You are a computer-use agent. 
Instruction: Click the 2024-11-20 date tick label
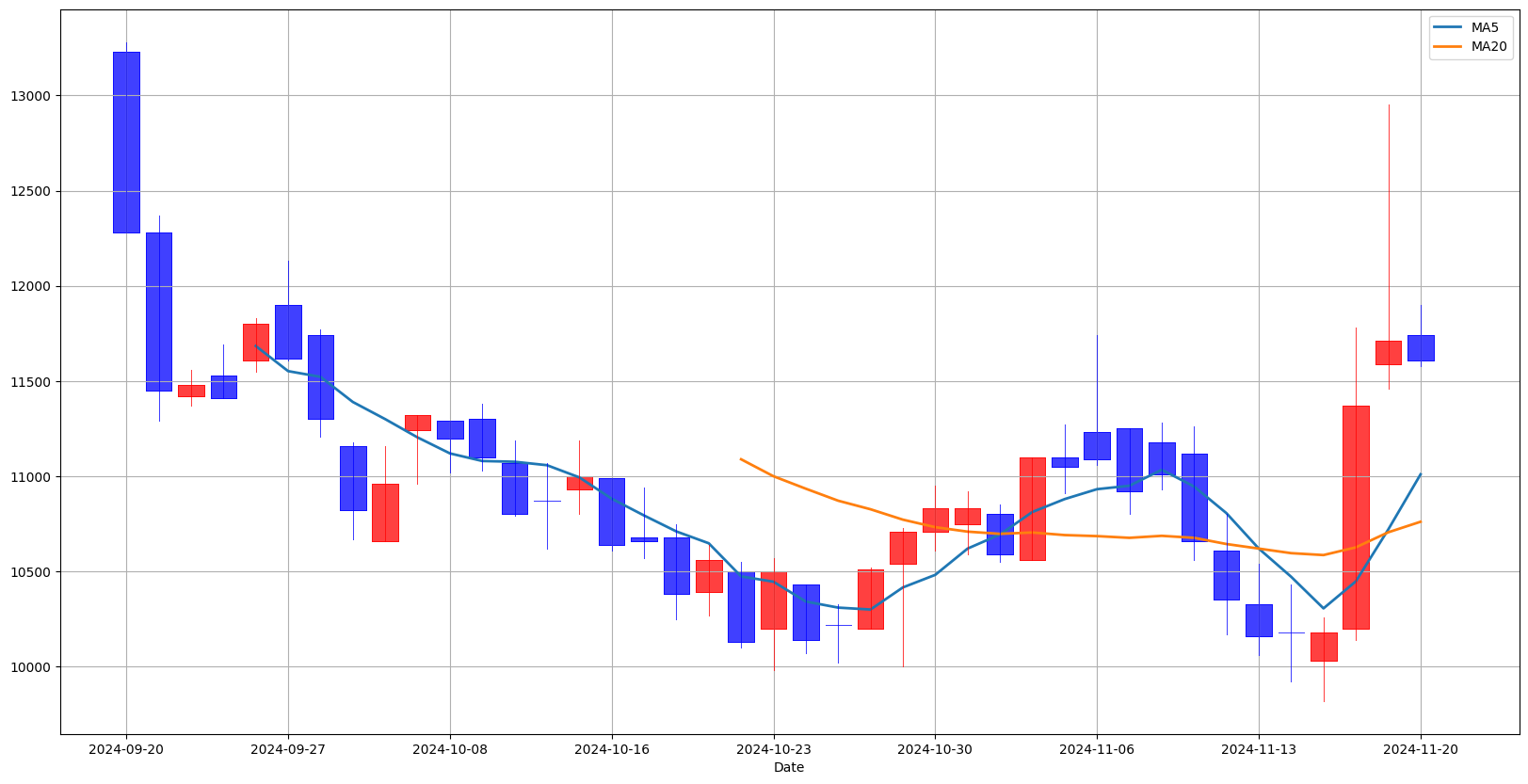tap(1421, 749)
